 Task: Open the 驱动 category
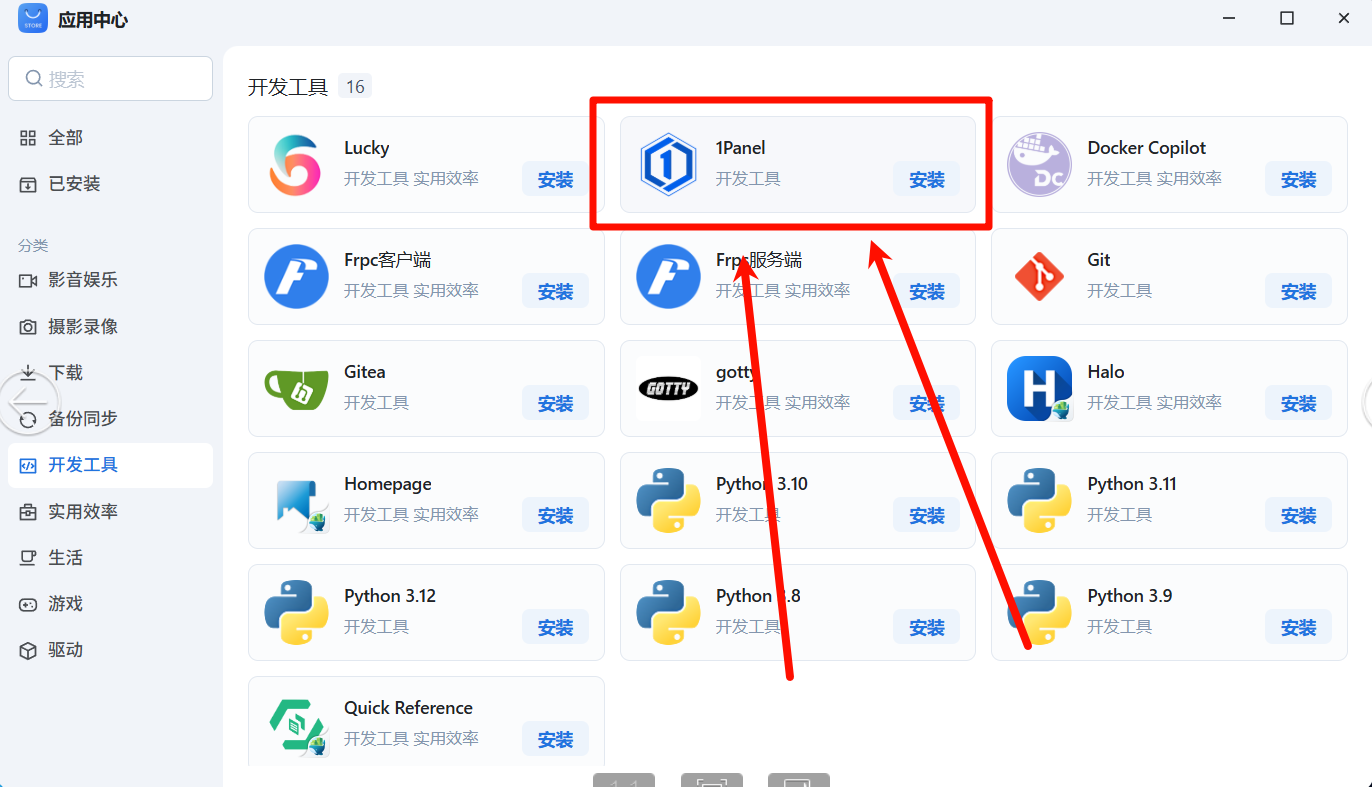coord(110,650)
